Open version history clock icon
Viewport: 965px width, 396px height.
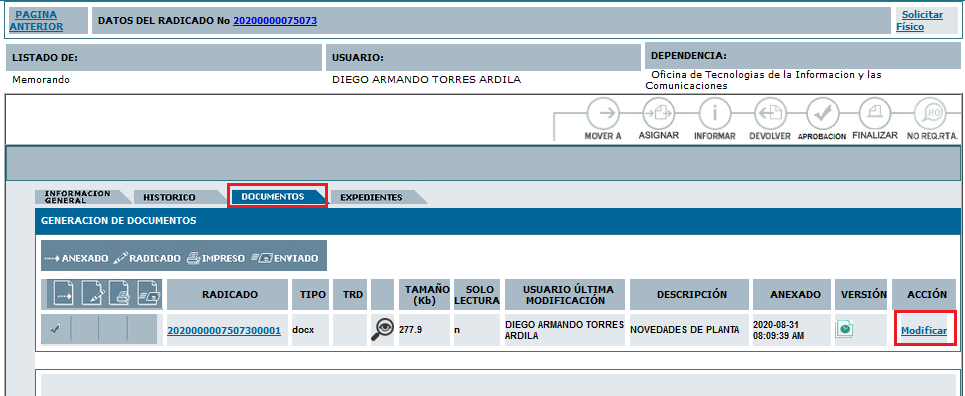point(844,329)
